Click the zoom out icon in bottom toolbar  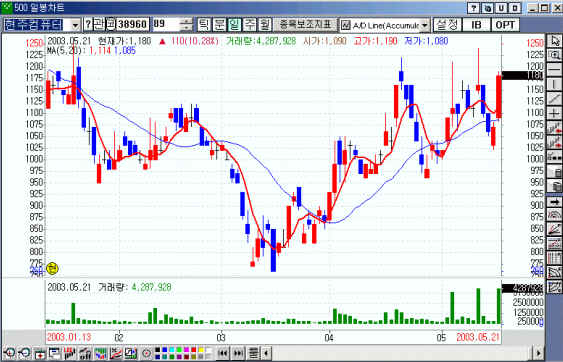coord(24,353)
